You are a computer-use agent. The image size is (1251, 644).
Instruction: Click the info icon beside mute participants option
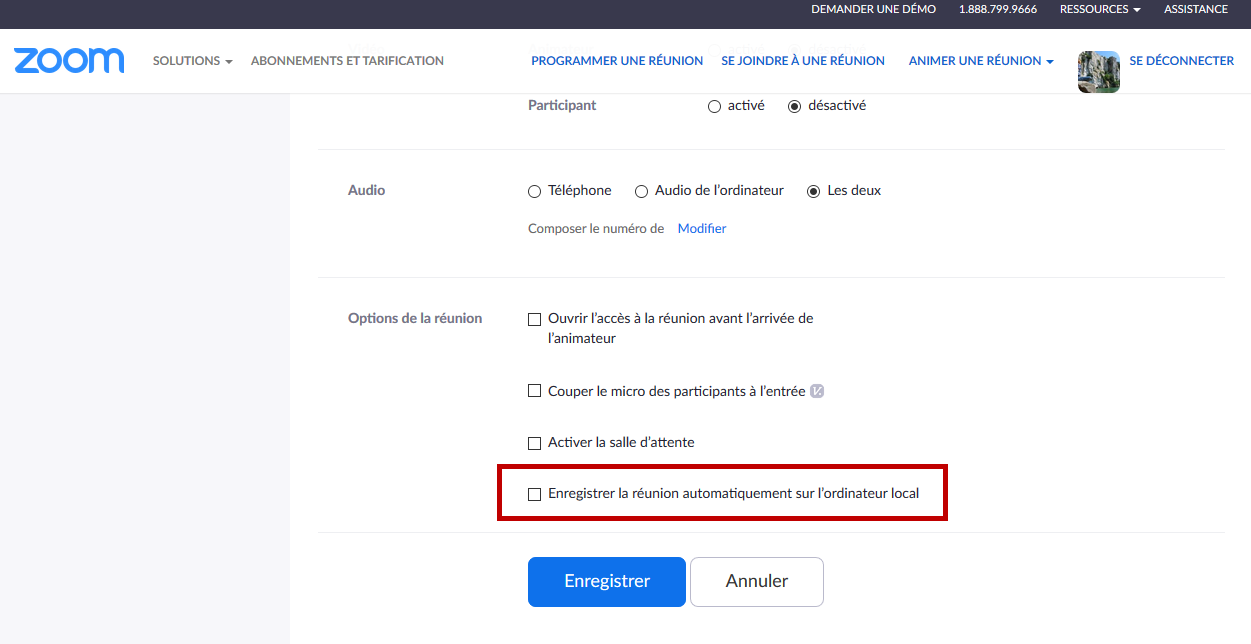click(x=817, y=391)
